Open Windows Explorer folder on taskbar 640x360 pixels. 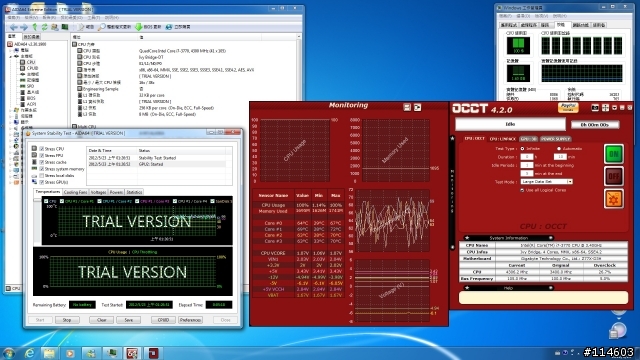click(x=49, y=353)
